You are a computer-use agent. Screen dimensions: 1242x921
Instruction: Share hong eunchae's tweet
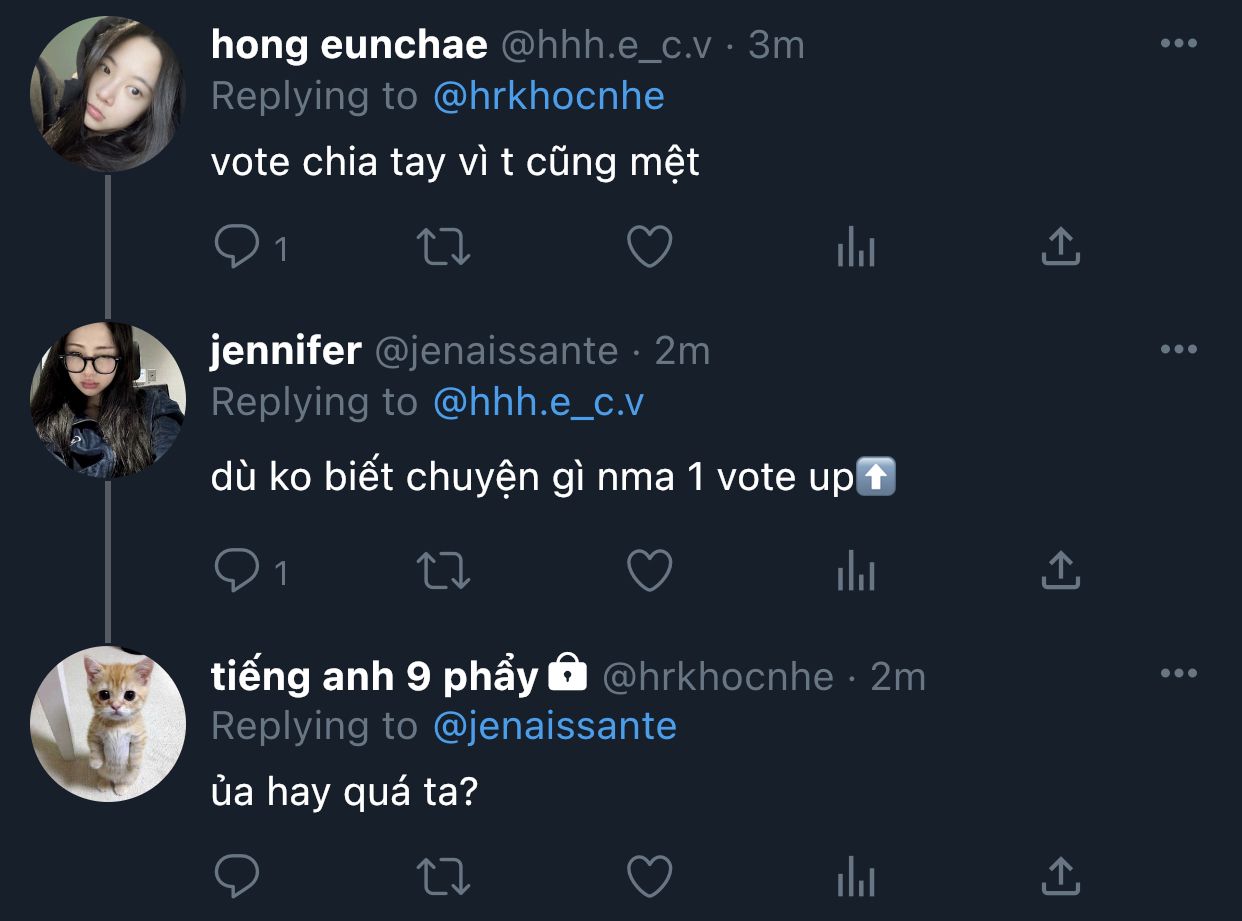(x=1060, y=247)
